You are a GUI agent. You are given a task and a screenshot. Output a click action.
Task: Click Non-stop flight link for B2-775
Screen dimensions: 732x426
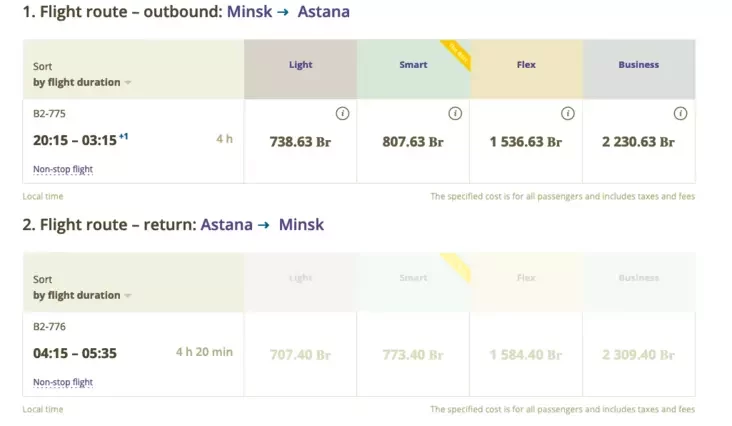point(63,169)
